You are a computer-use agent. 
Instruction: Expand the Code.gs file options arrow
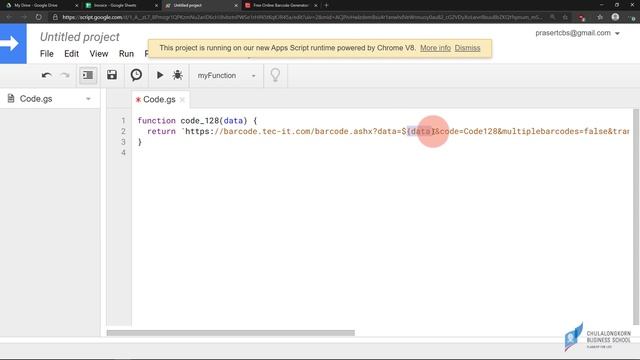[x=88, y=99]
